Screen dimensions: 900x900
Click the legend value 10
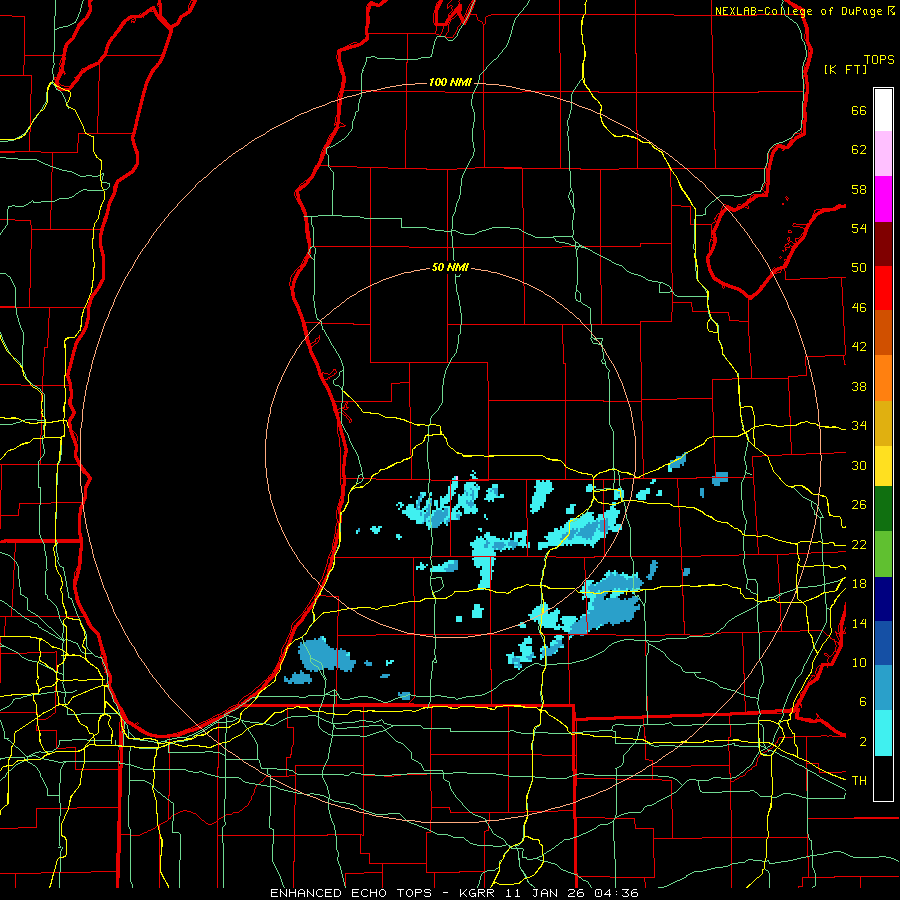click(x=859, y=663)
